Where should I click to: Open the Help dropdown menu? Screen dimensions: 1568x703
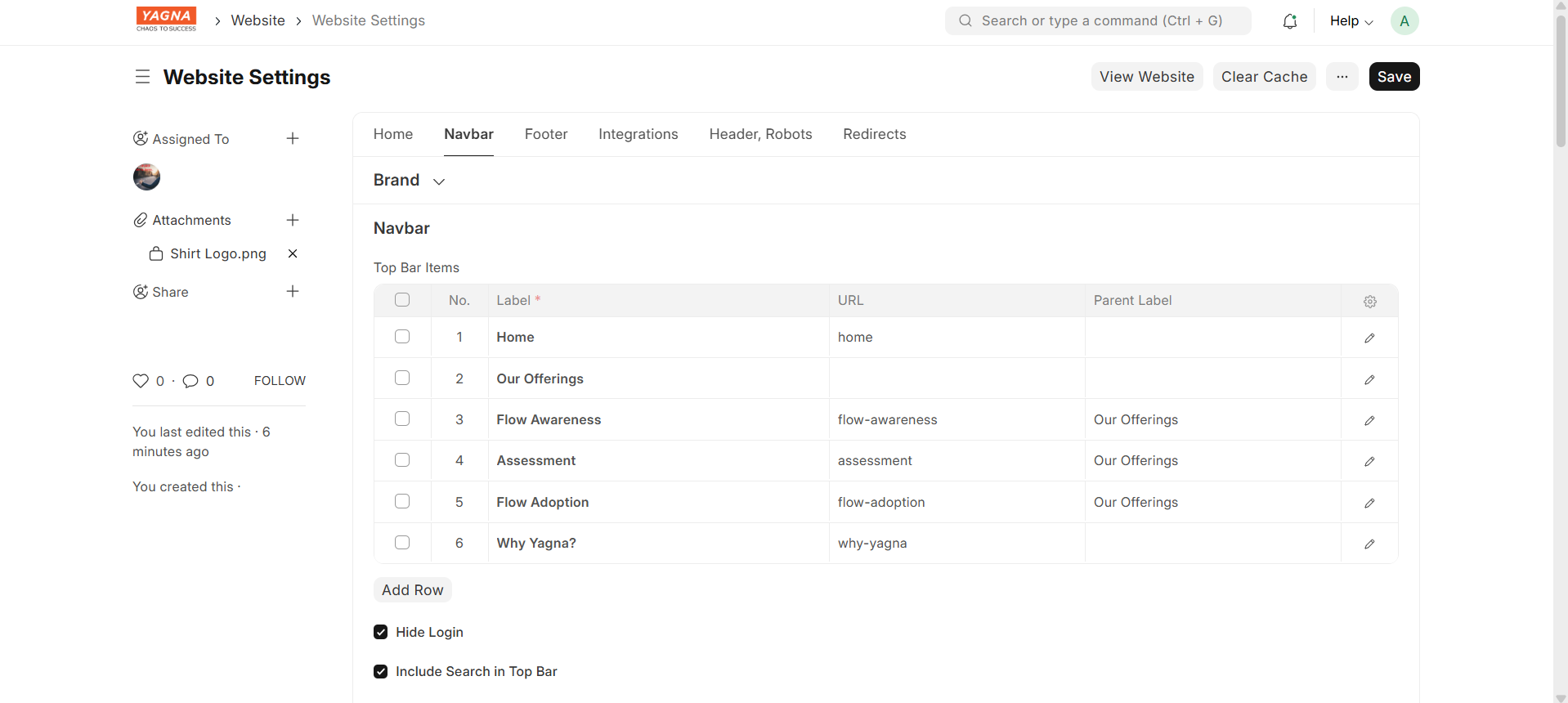tap(1351, 21)
